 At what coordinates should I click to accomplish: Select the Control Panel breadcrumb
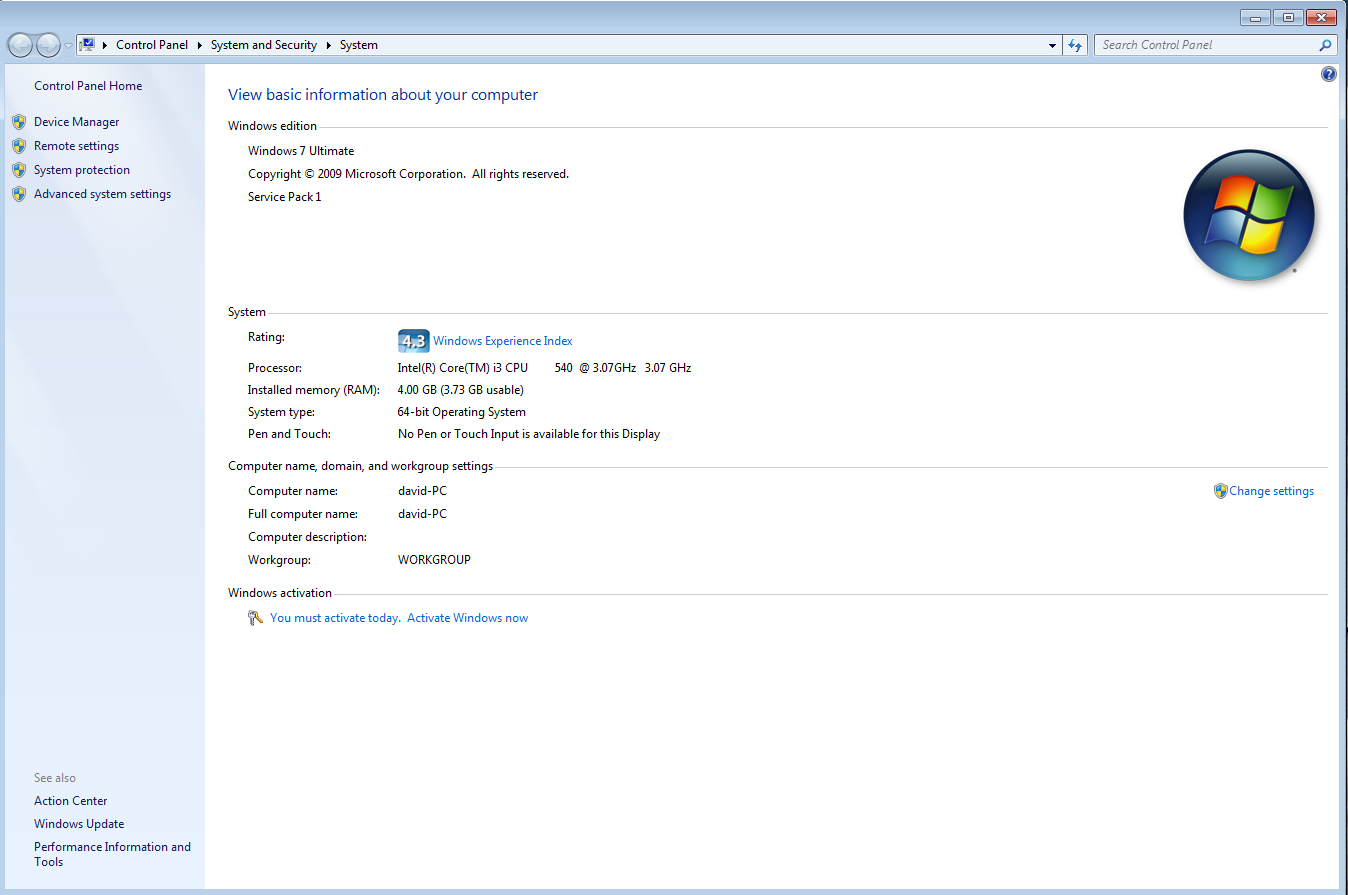tap(152, 45)
